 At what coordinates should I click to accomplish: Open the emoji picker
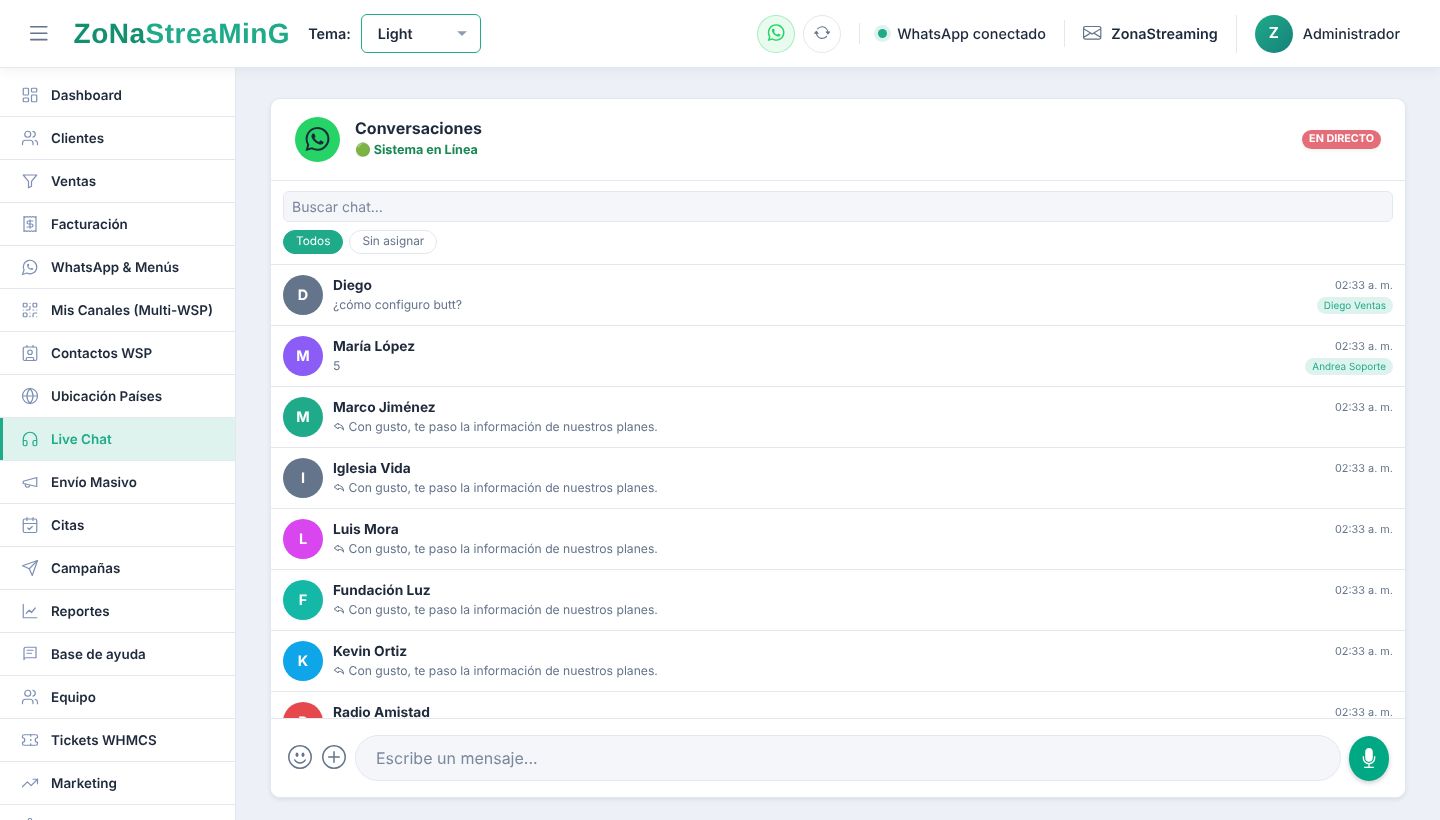click(x=300, y=757)
